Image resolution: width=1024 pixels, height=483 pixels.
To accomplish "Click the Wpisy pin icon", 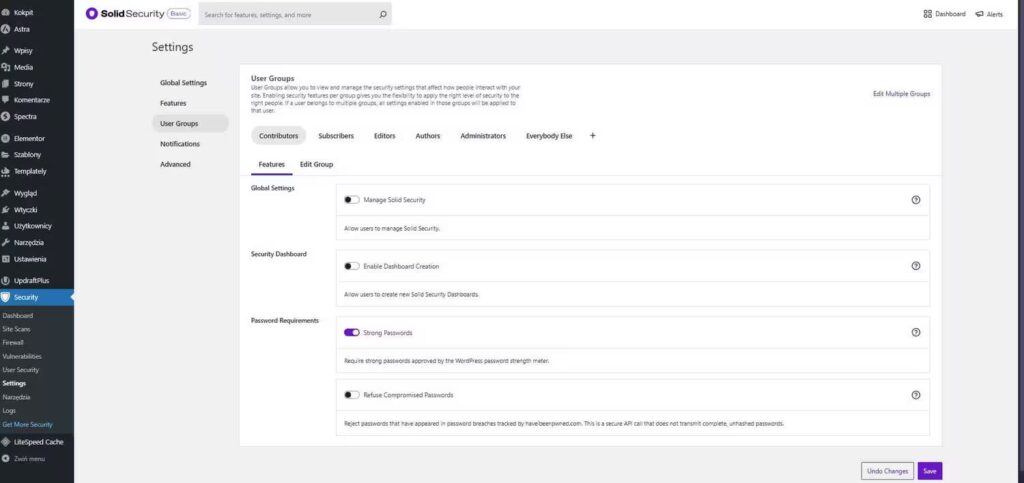I will 5,51.
